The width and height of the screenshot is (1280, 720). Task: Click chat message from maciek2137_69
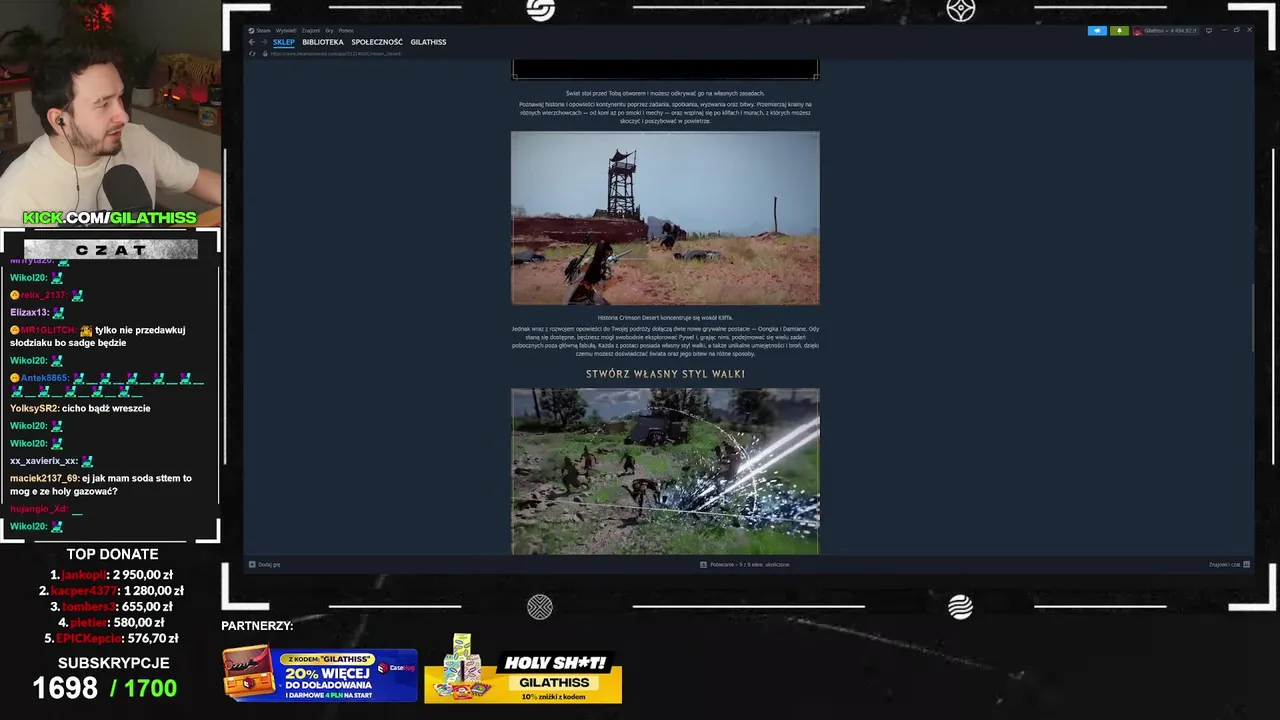click(101, 485)
